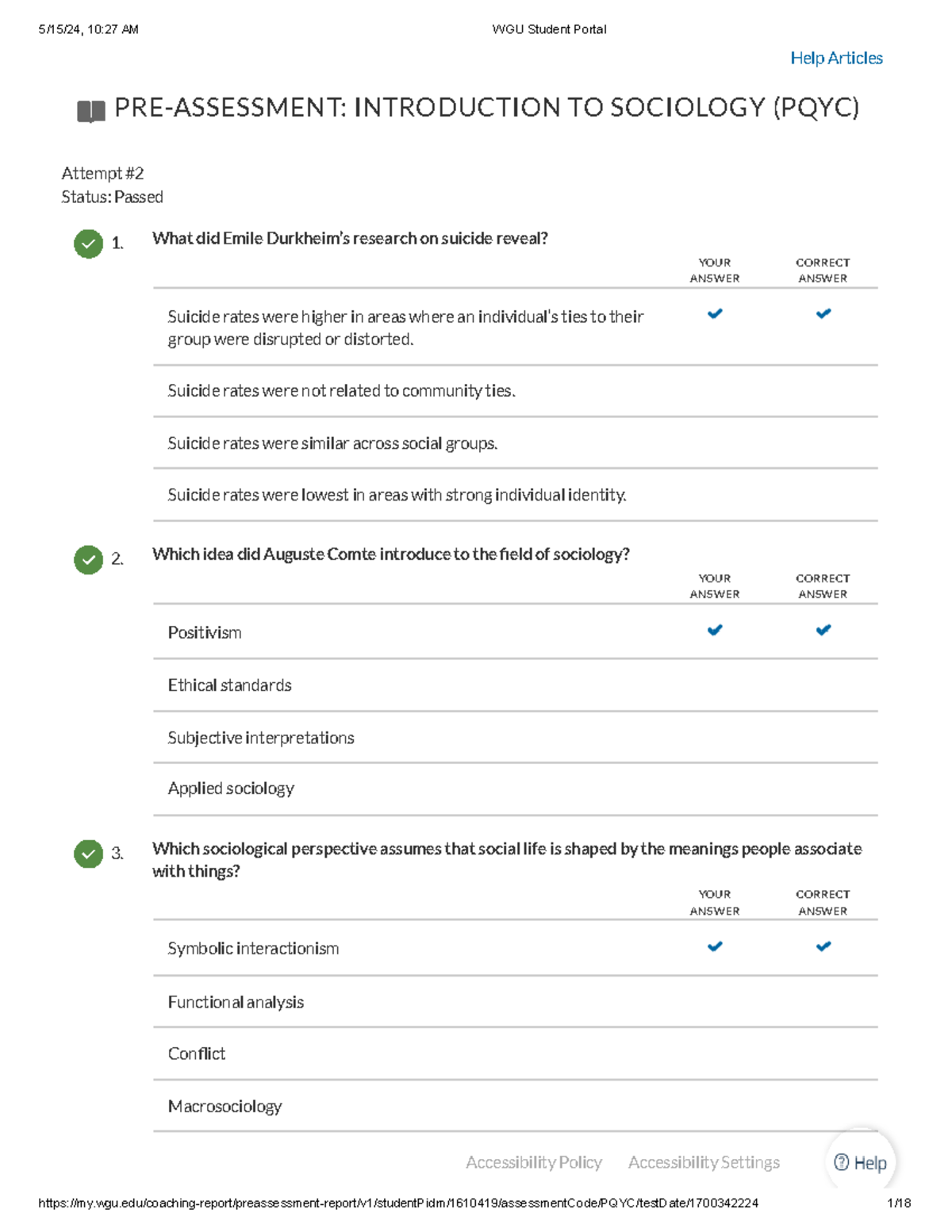Click green check icon for question 2
Image resolution: width=952 pixels, height=1232 pixels.
tap(88, 560)
